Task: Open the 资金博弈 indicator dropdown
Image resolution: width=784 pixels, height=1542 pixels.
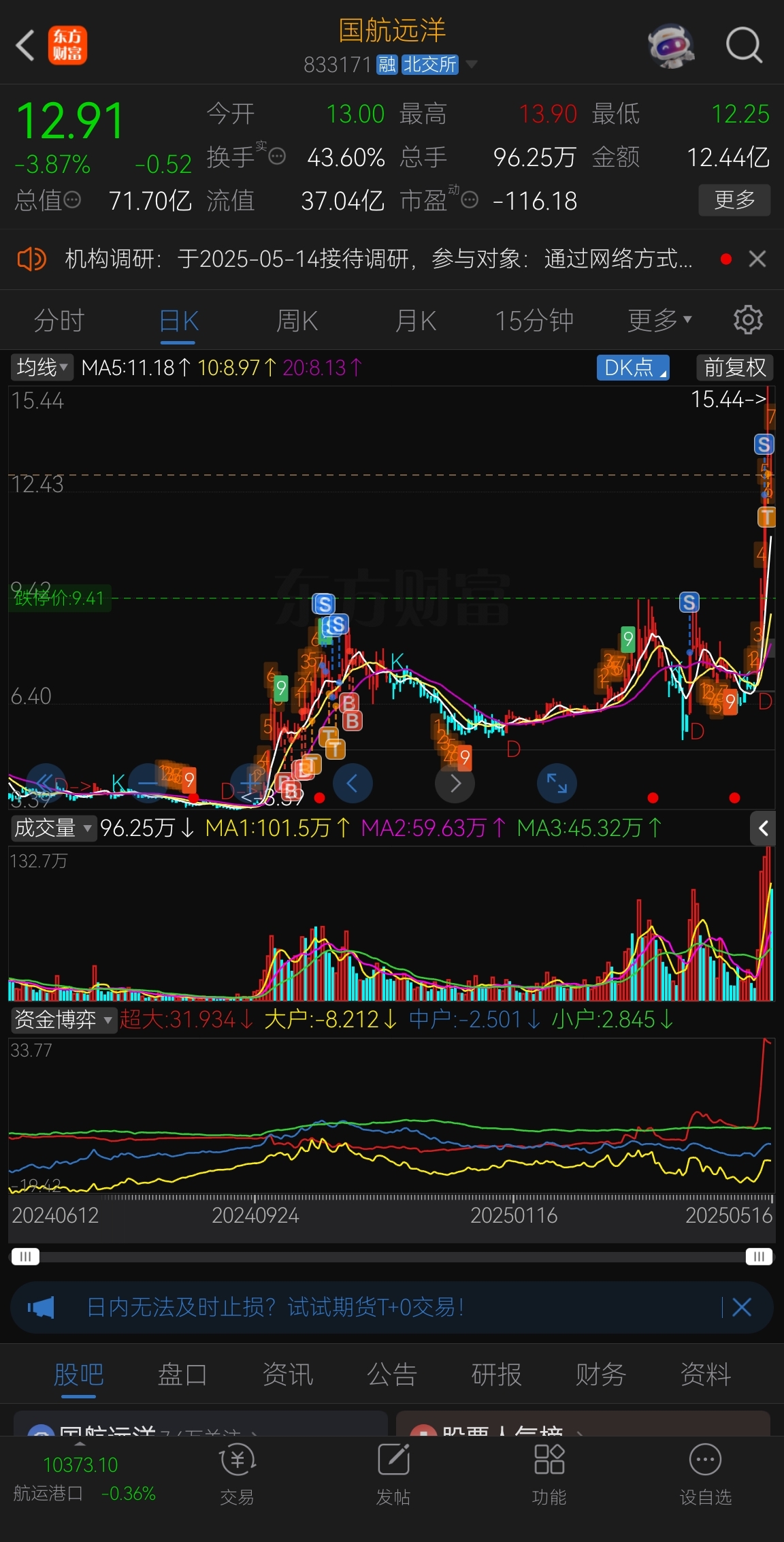Action: click(63, 1019)
